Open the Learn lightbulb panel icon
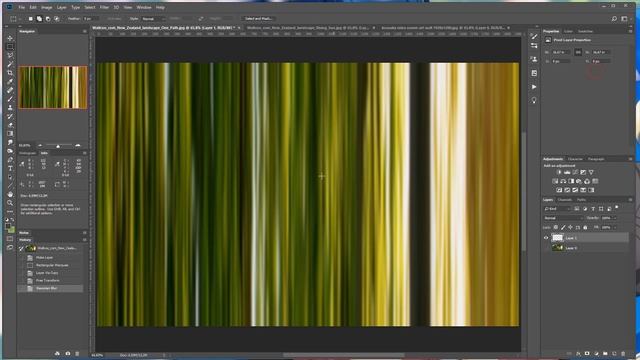 point(534,100)
